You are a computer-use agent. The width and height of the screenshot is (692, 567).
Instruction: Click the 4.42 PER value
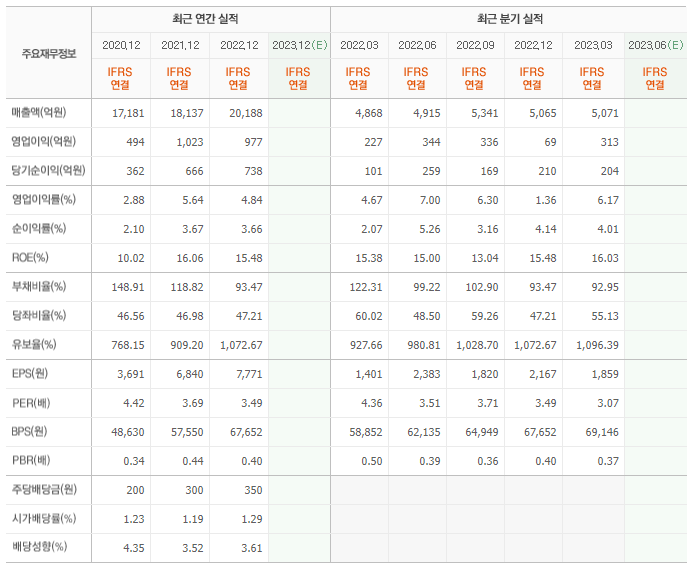click(x=134, y=403)
